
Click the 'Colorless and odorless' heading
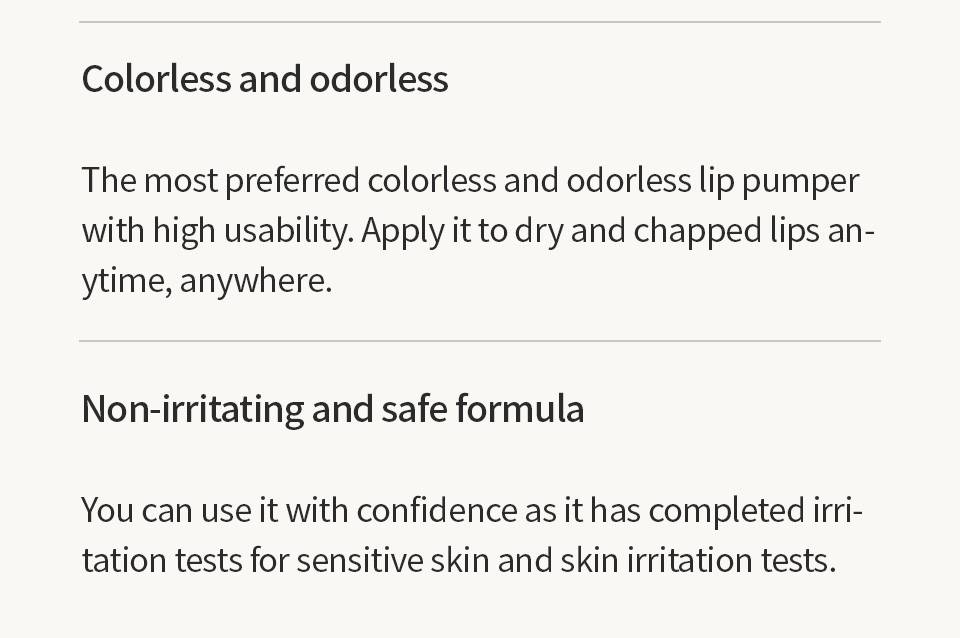pyautogui.click(x=265, y=79)
